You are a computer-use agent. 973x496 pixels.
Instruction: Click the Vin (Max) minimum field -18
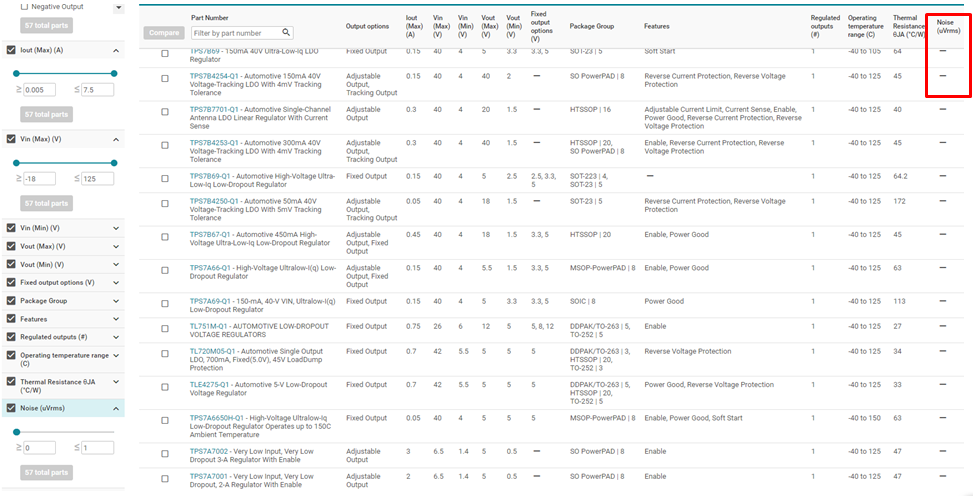(x=40, y=179)
